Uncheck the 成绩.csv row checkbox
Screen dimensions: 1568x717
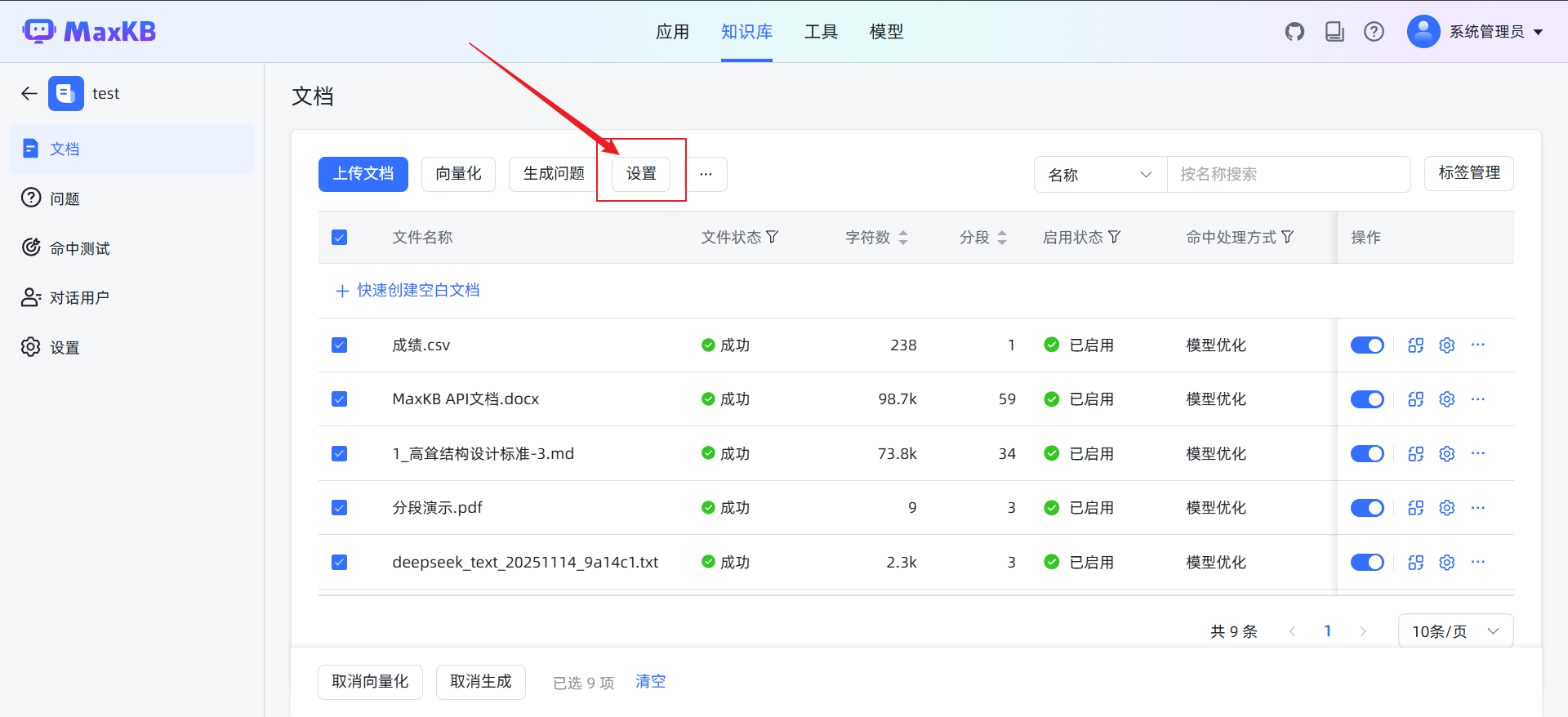[x=340, y=345]
